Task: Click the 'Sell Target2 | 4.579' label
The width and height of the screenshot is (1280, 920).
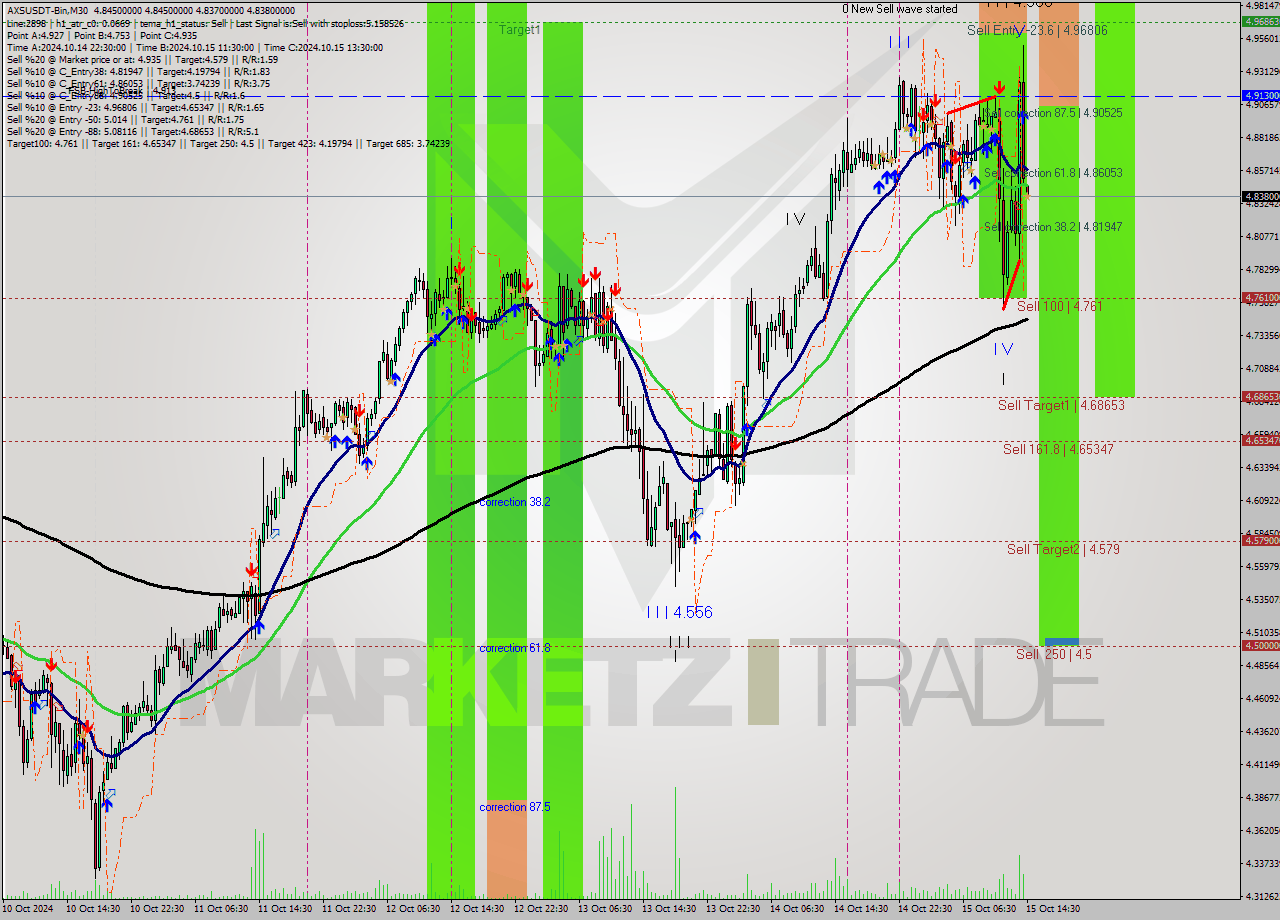Action: [x=1062, y=549]
